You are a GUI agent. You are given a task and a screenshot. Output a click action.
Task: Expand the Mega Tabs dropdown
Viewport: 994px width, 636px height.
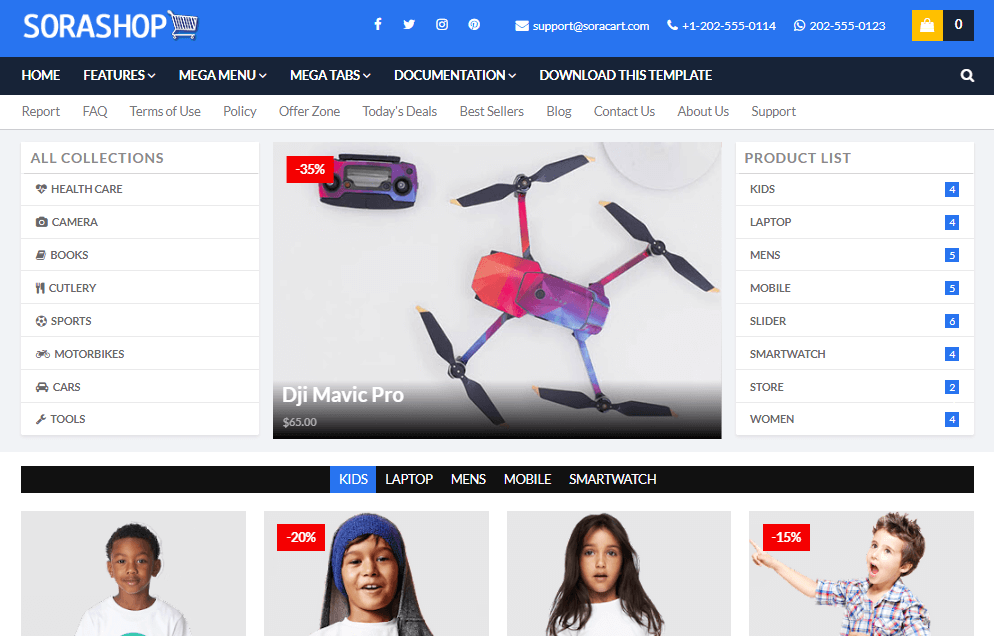[330, 75]
